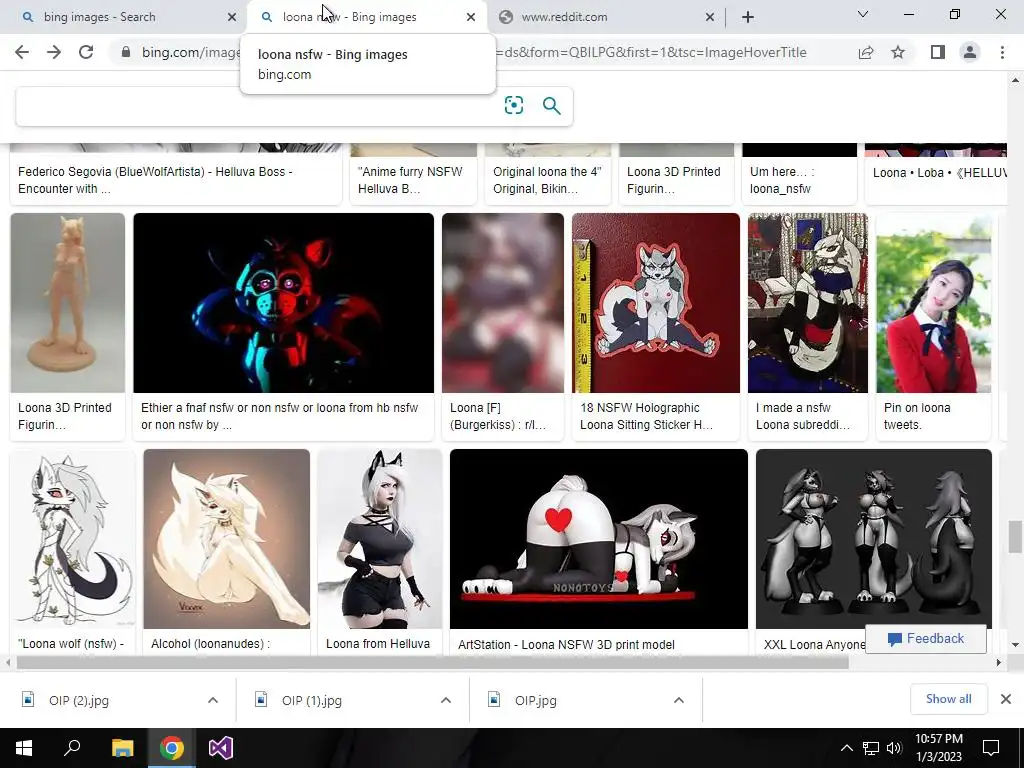Image resolution: width=1024 pixels, height=768 pixels.
Task: Click the Chrome taskbar icon
Action: pyautogui.click(x=172, y=748)
